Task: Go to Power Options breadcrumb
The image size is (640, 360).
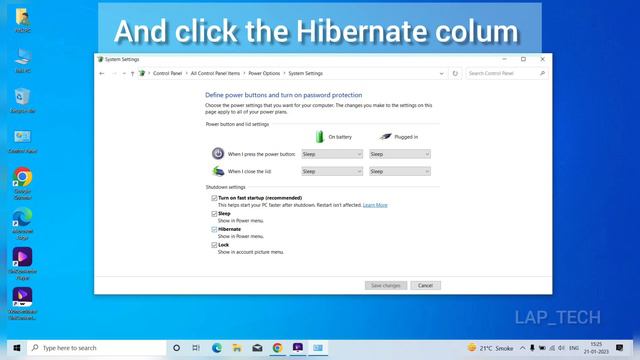Action: pos(264,73)
